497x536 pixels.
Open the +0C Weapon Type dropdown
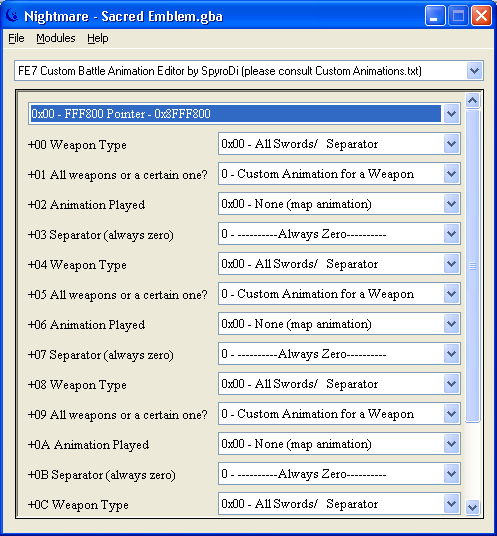point(451,504)
